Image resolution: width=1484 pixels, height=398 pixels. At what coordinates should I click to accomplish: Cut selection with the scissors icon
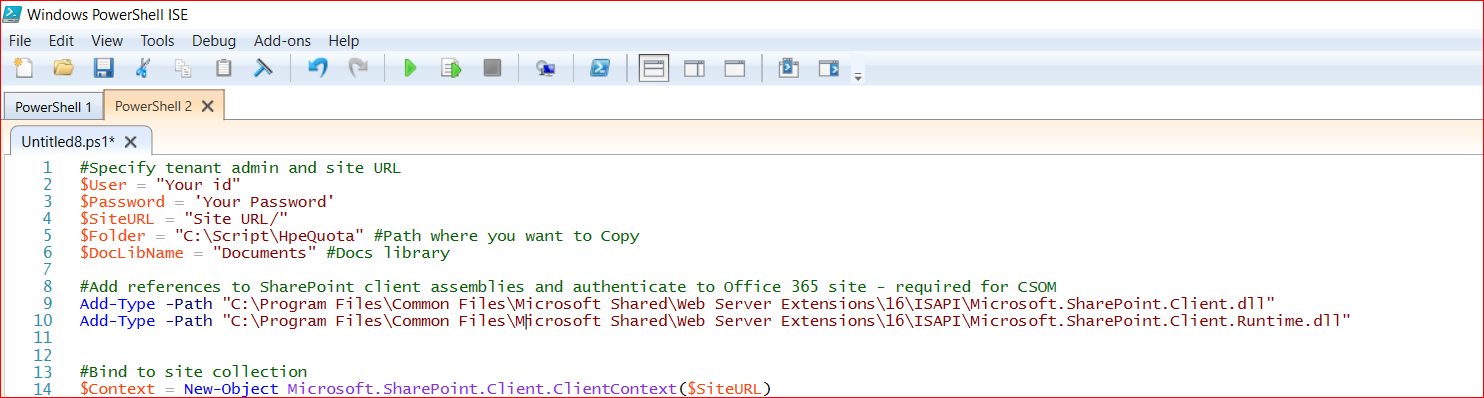point(143,69)
